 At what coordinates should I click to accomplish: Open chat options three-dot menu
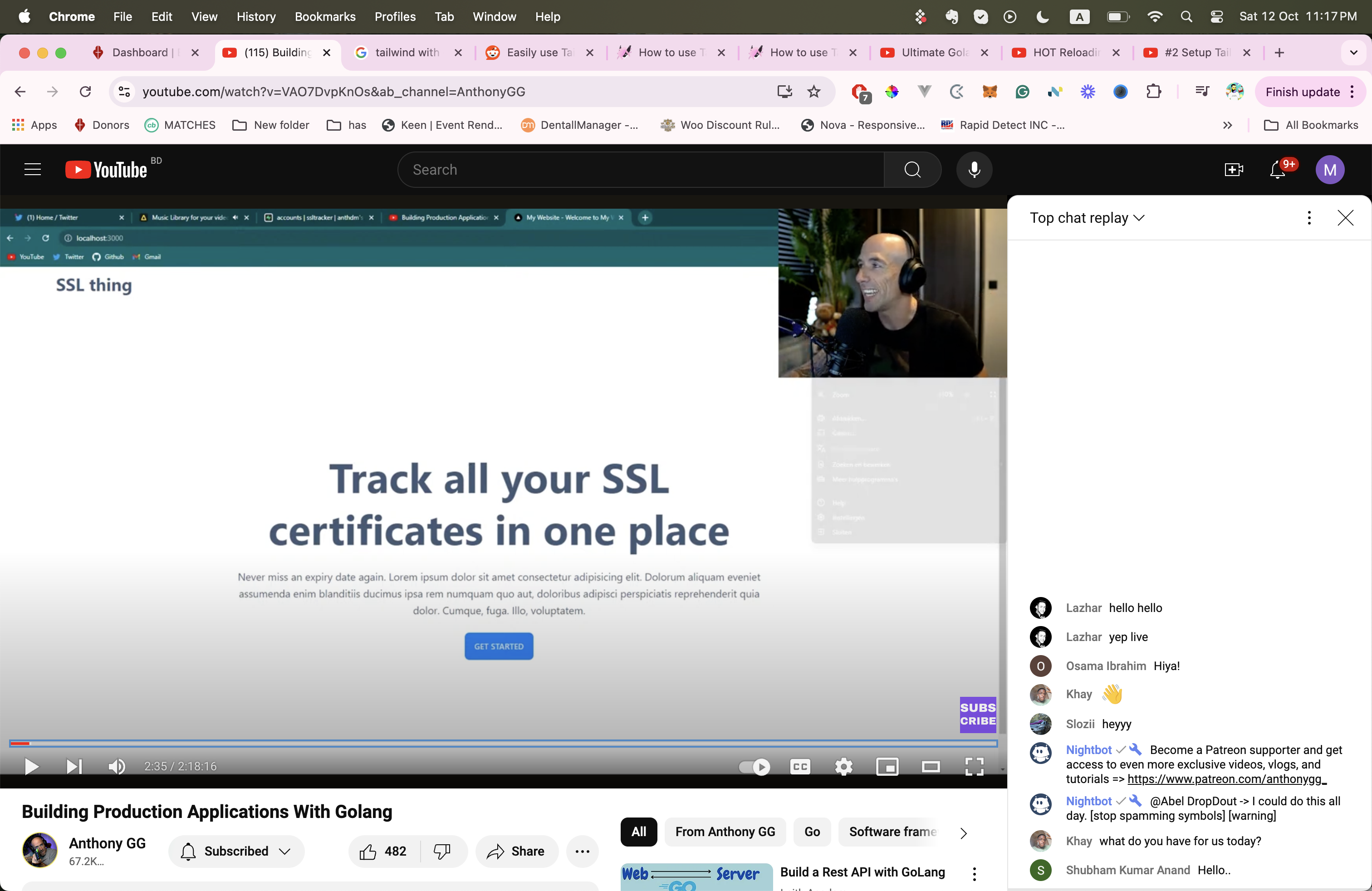coord(1309,217)
